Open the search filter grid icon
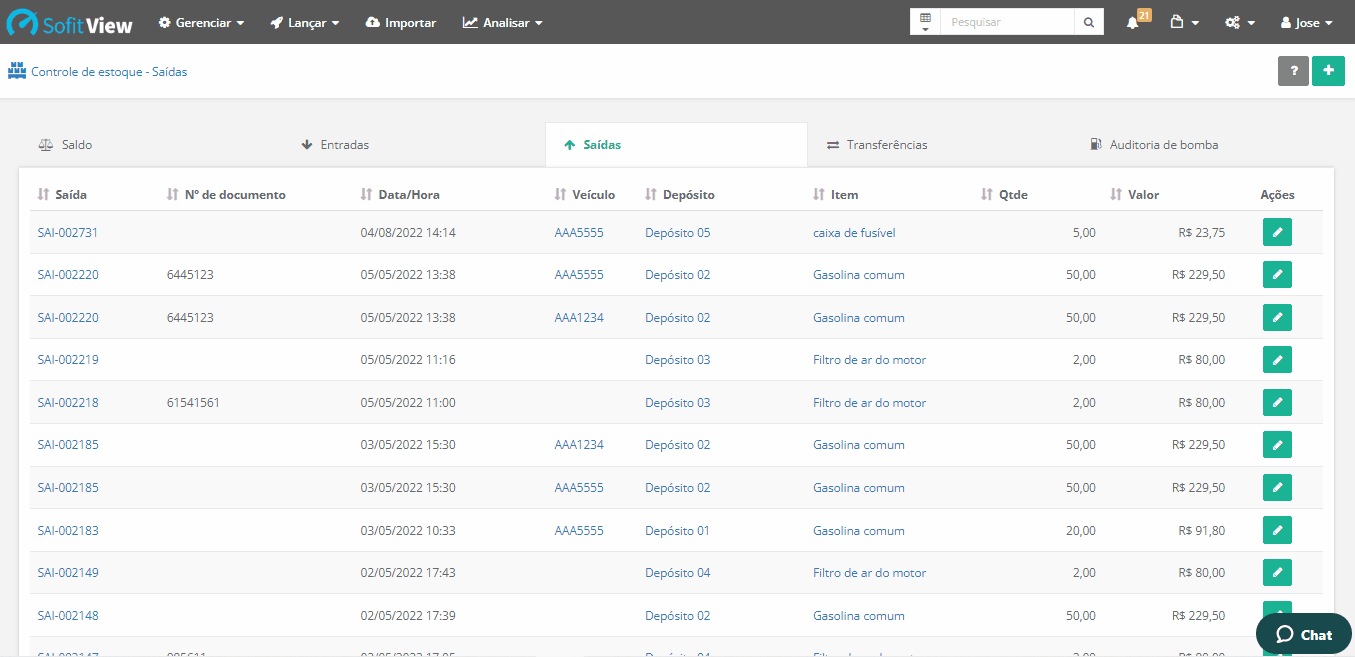The width and height of the screenshot is (1355, 657). [925, 22]
